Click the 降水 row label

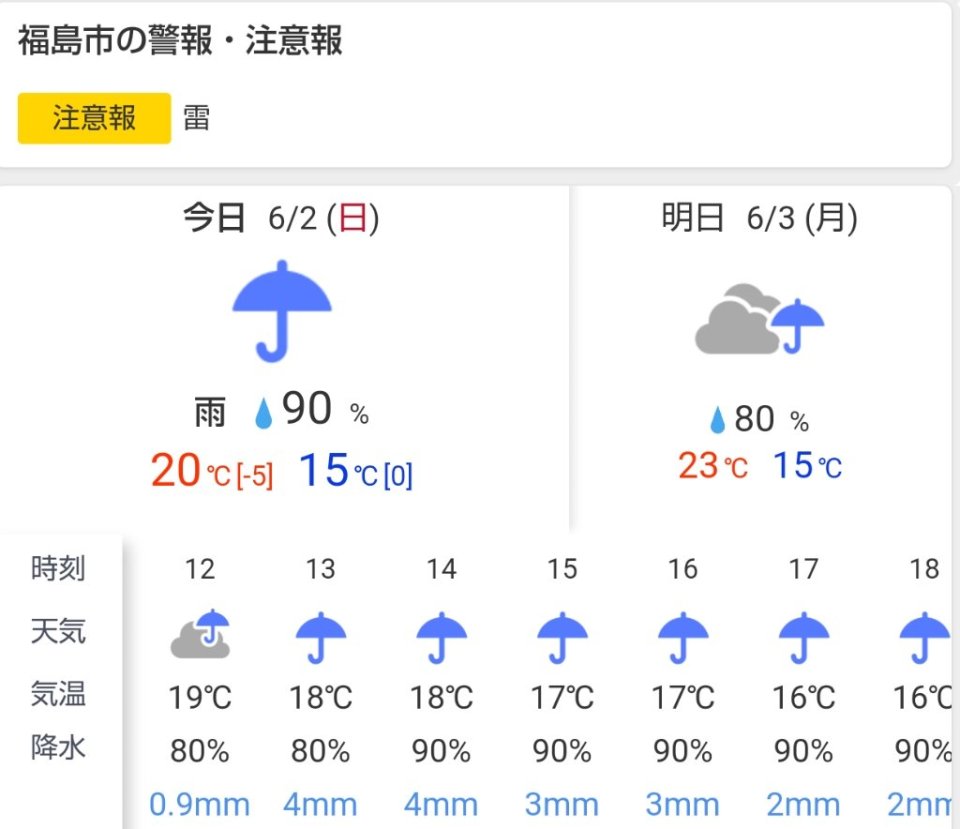58,746
